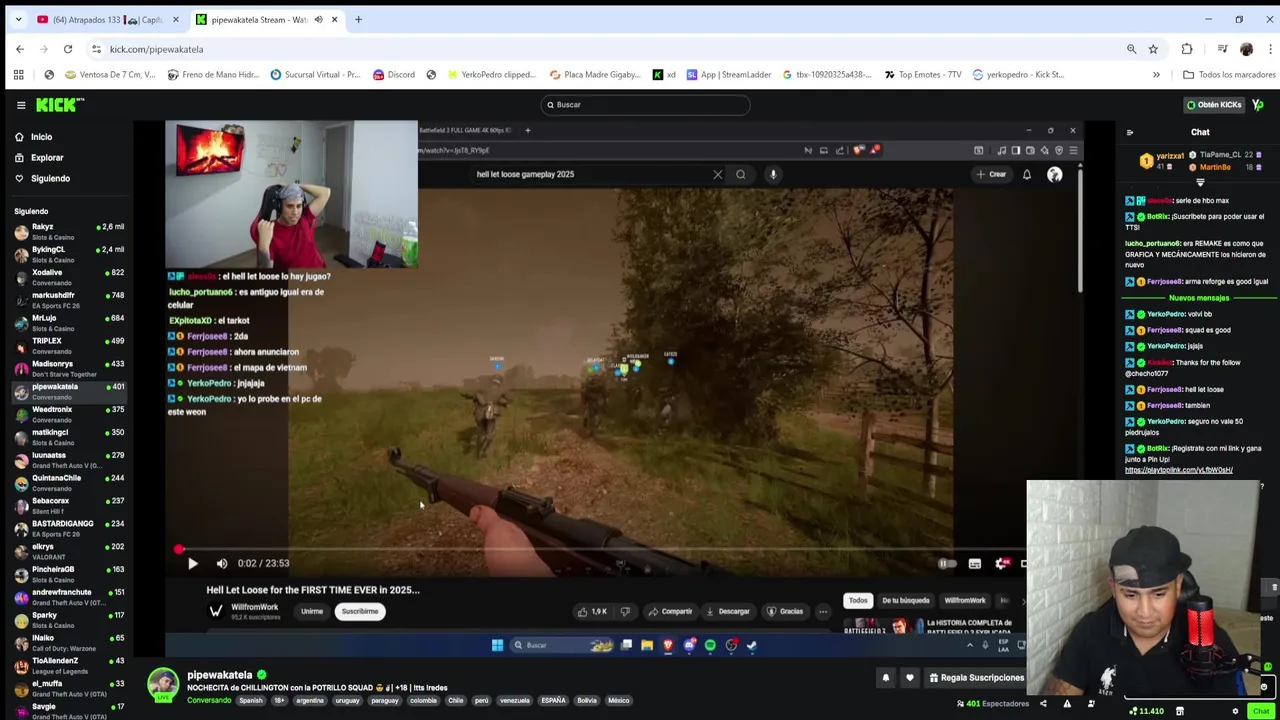The image size is (1280, 720).
Task: Select the Todos filter chip
Action: (x=858, y=601)
